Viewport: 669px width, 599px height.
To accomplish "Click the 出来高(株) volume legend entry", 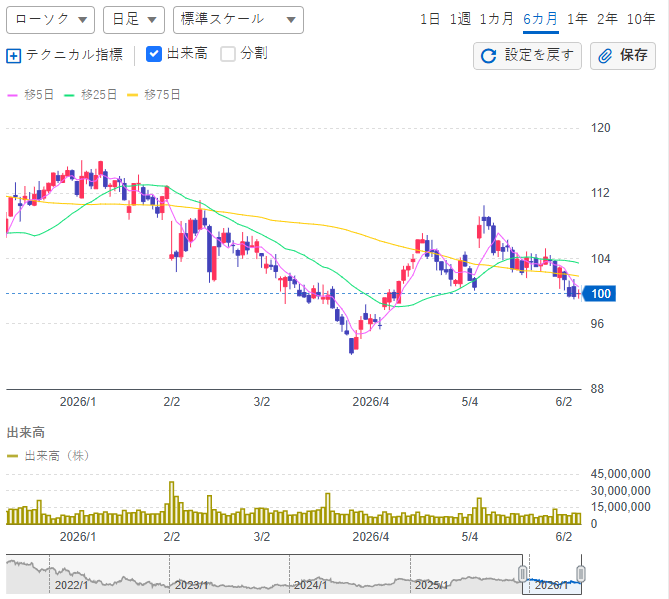I will (x=48, y=456).
